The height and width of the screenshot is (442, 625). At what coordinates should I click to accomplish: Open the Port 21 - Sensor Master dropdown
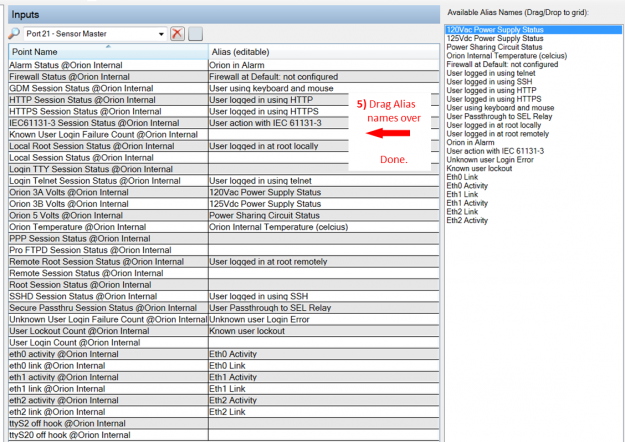click(161, 34)
